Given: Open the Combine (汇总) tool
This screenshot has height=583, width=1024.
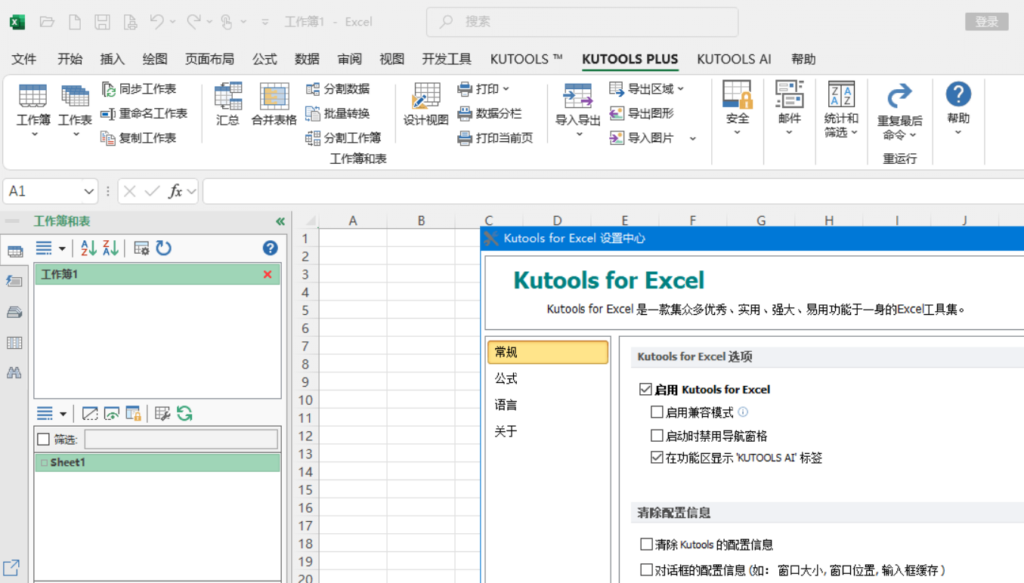Looking at the screenshot, I should point(228,104).
